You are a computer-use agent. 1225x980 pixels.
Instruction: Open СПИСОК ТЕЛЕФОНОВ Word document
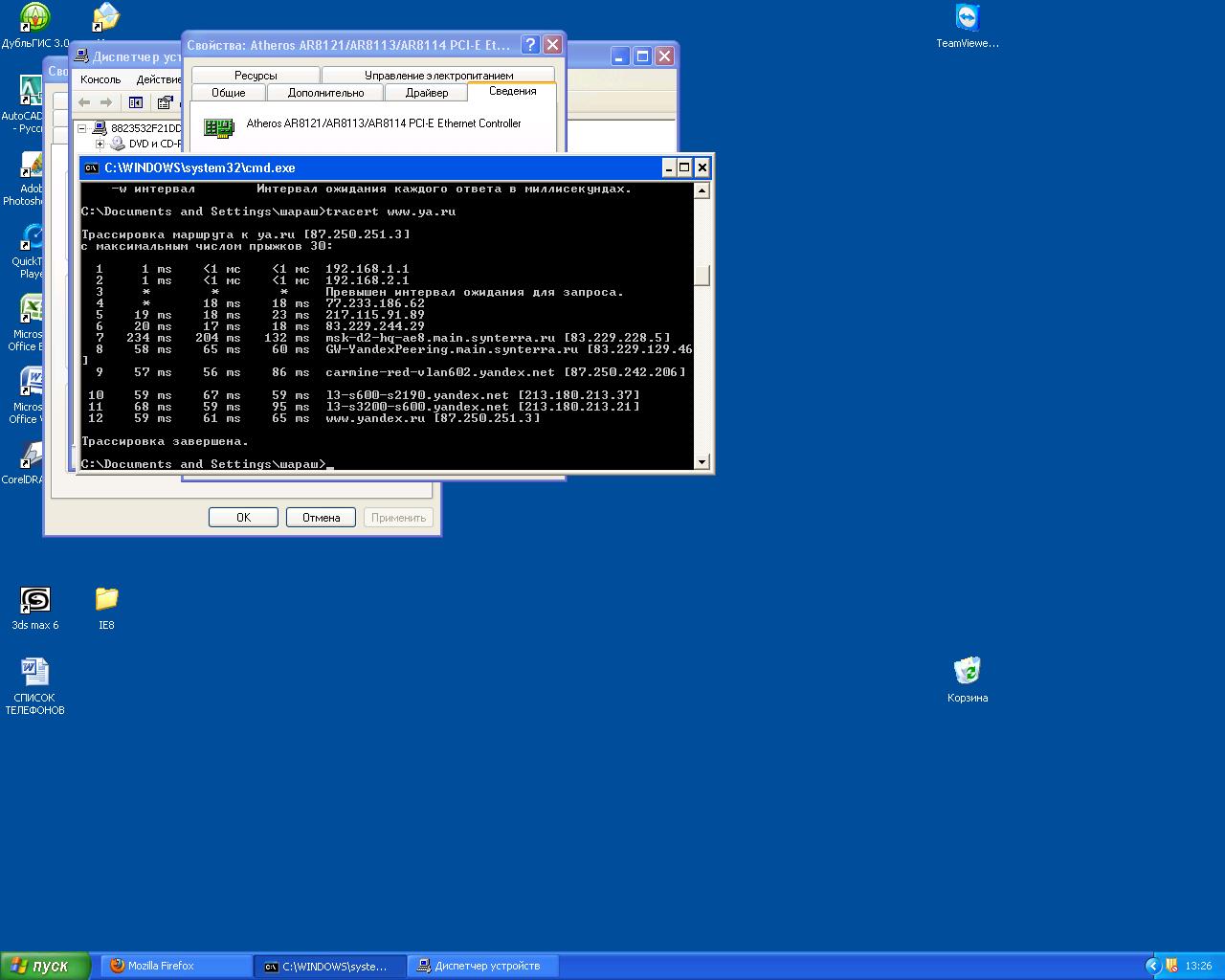(x=35, y=672)
